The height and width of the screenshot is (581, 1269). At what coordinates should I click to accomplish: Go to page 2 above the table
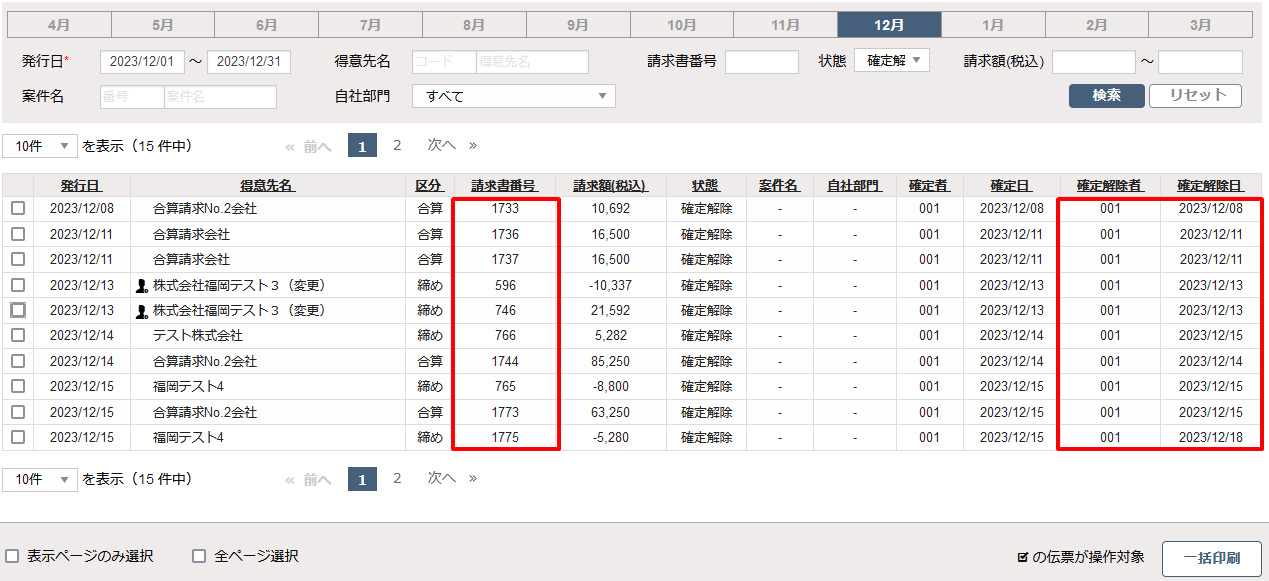tap(397, 145)
